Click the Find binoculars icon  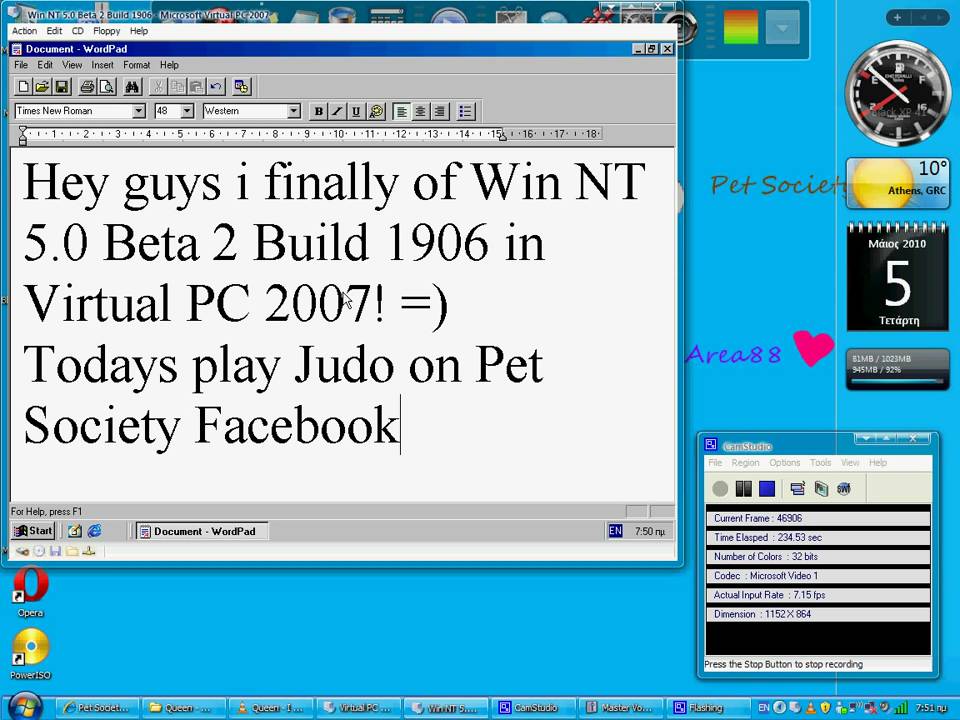[132, 87]
